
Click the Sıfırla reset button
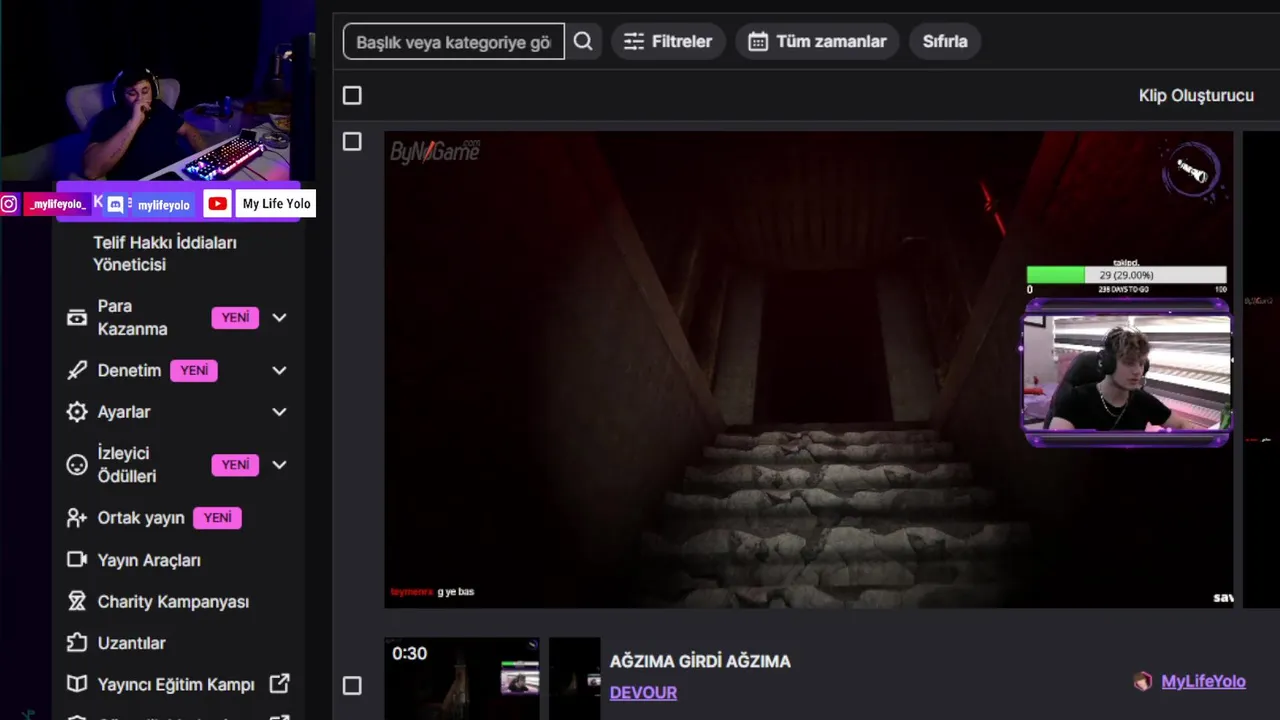coord(945,41)
